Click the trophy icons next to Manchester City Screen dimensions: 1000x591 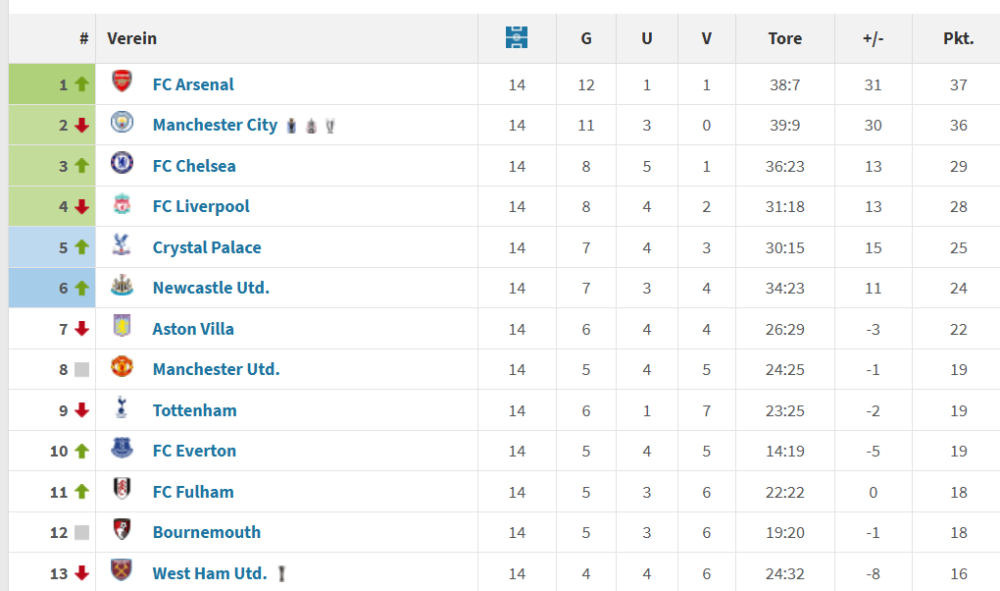(310, 125)
